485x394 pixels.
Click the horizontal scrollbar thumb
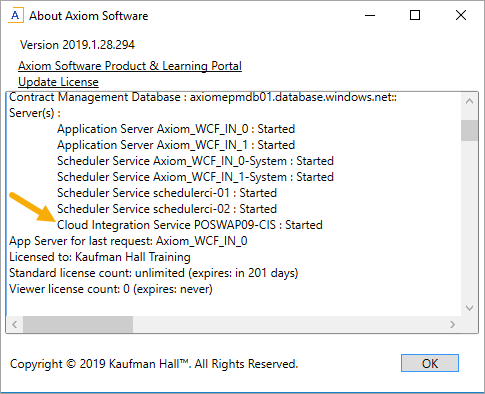pos(78,324)
